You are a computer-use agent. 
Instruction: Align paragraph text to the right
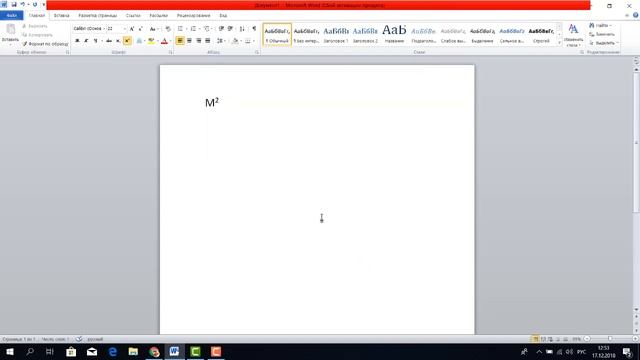(199, 41)
